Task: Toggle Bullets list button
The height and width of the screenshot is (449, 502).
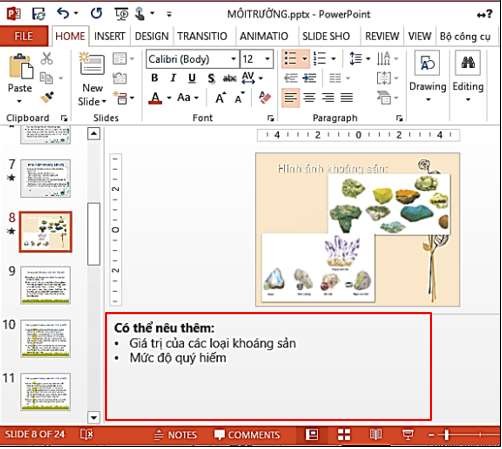Action: pos(291,59)
